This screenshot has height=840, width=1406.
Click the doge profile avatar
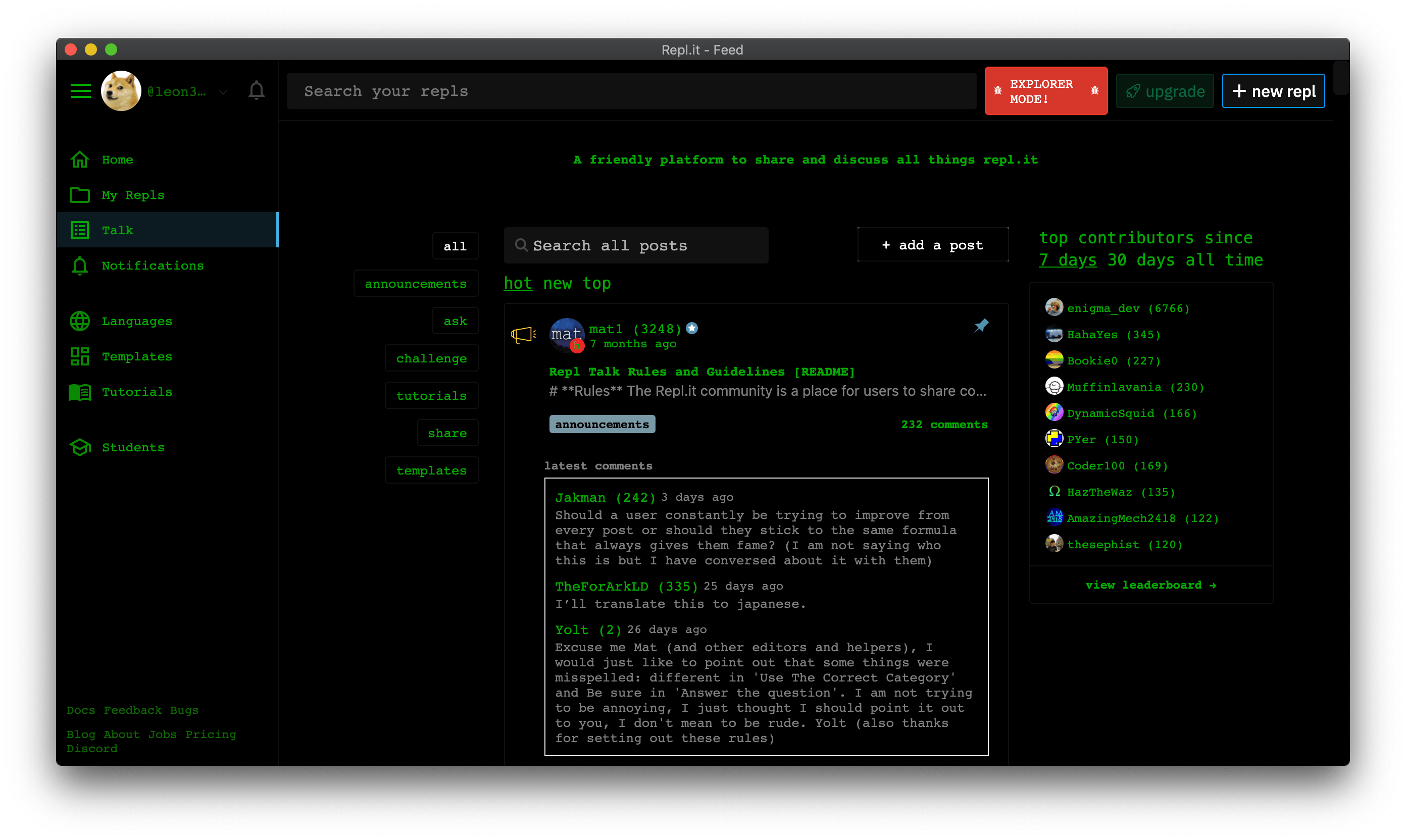pos(121,90)
